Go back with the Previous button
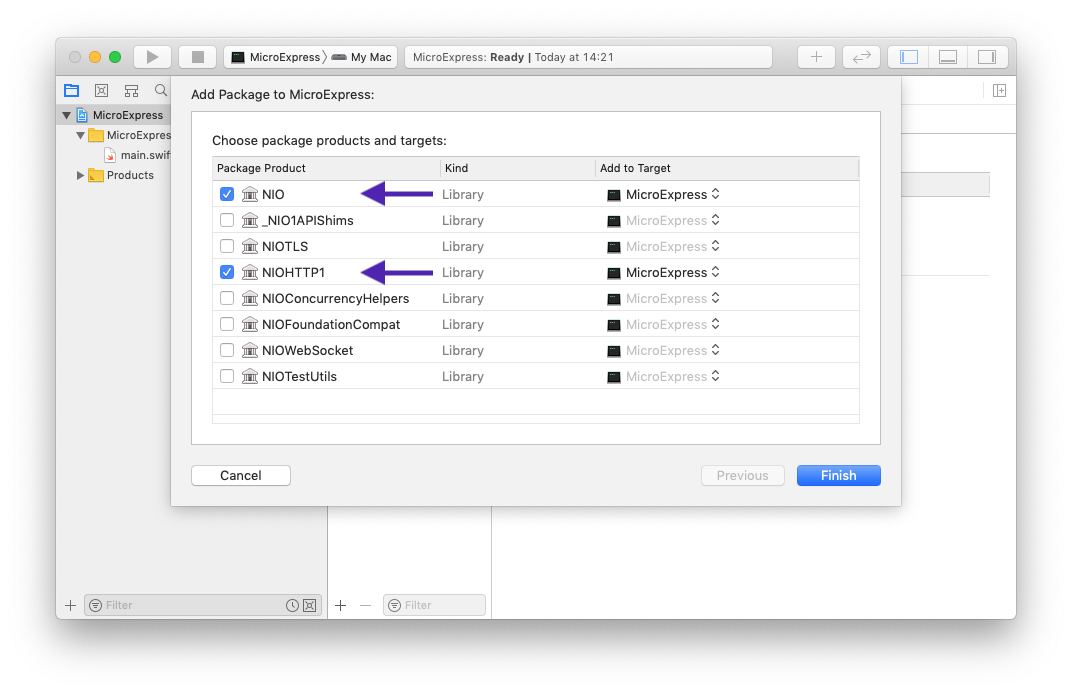This screenshot has width=1072, height=693. coord(742,475)
